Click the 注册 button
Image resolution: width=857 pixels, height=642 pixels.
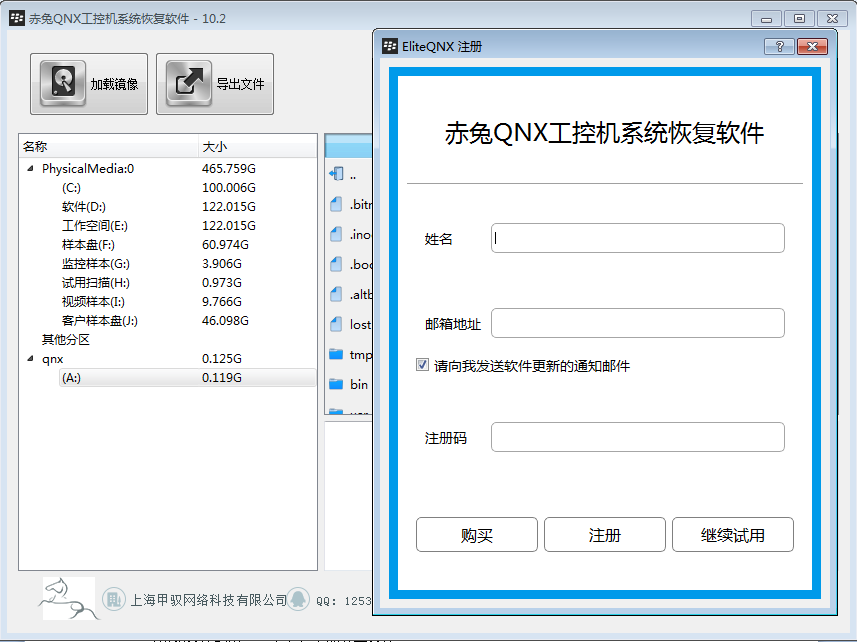pos(604,535)
